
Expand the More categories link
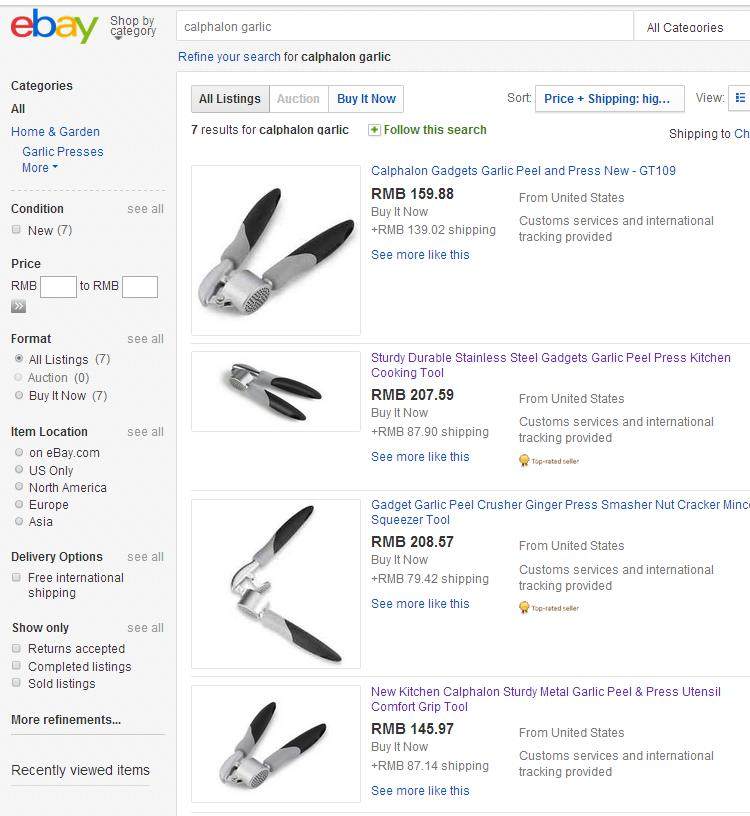coord(40,168)
